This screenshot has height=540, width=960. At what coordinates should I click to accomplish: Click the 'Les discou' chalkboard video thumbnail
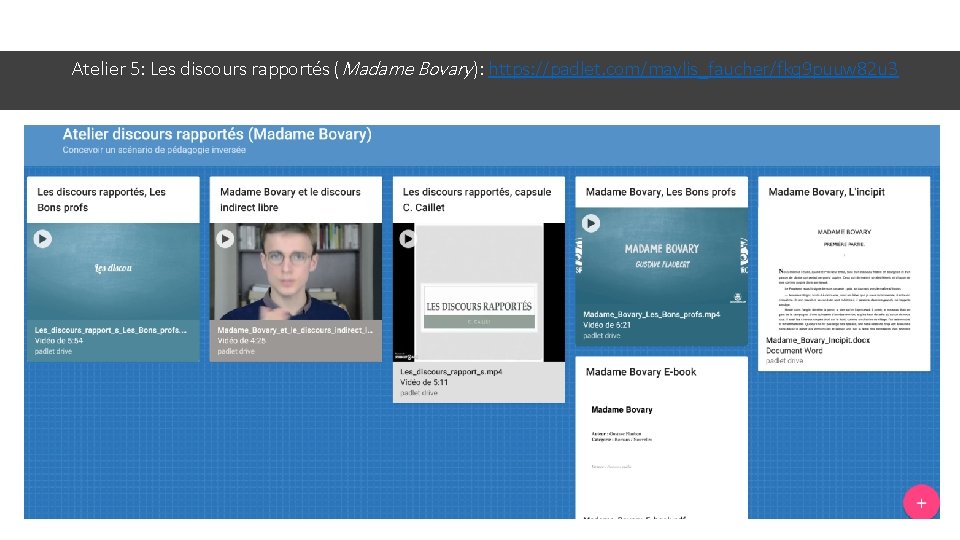[113, 271]
